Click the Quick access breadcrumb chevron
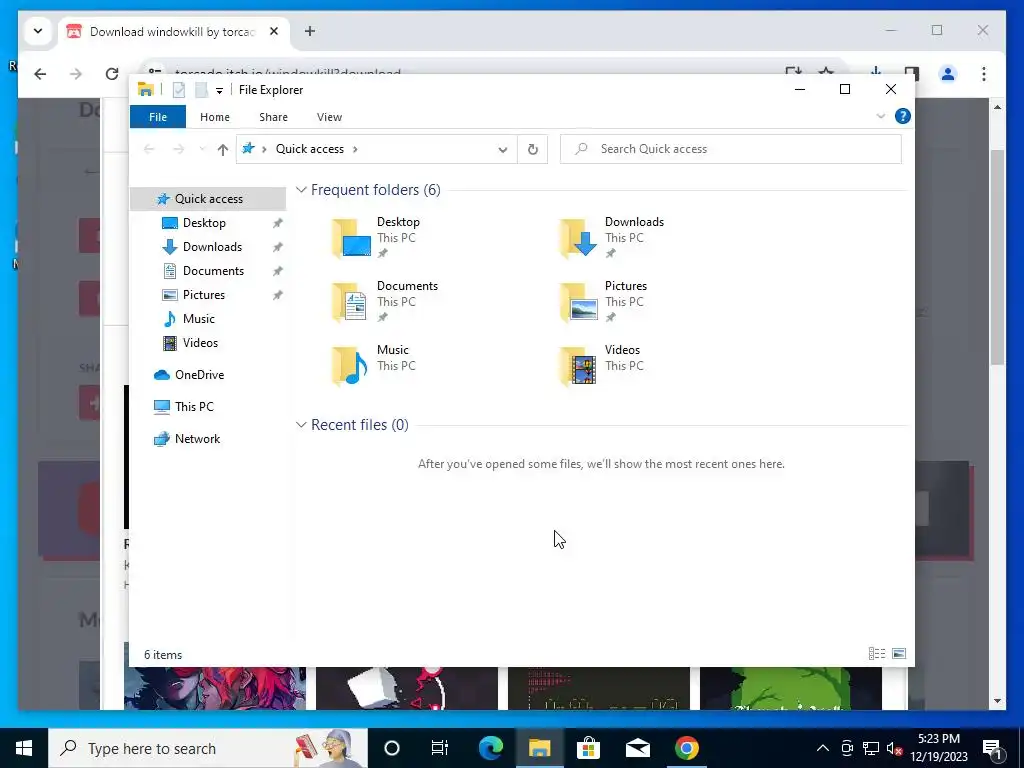 pos(355,149)
